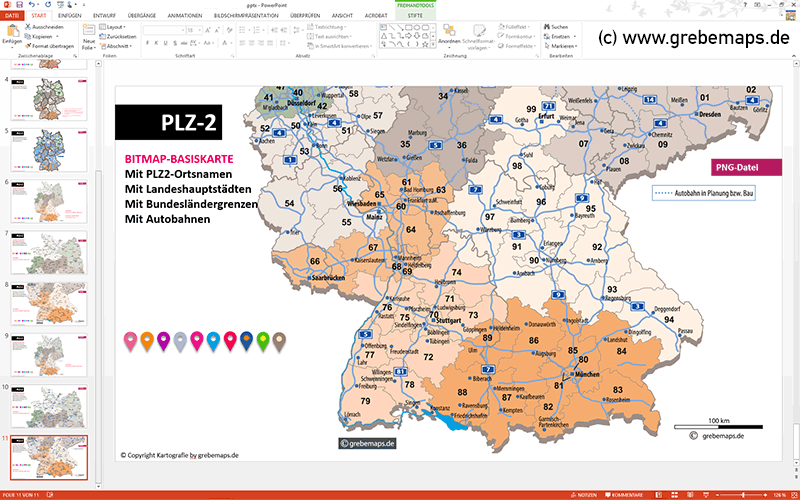The image size is (800, 500).
Task: Expand the Layout dropdown
Action: (115, 26)
